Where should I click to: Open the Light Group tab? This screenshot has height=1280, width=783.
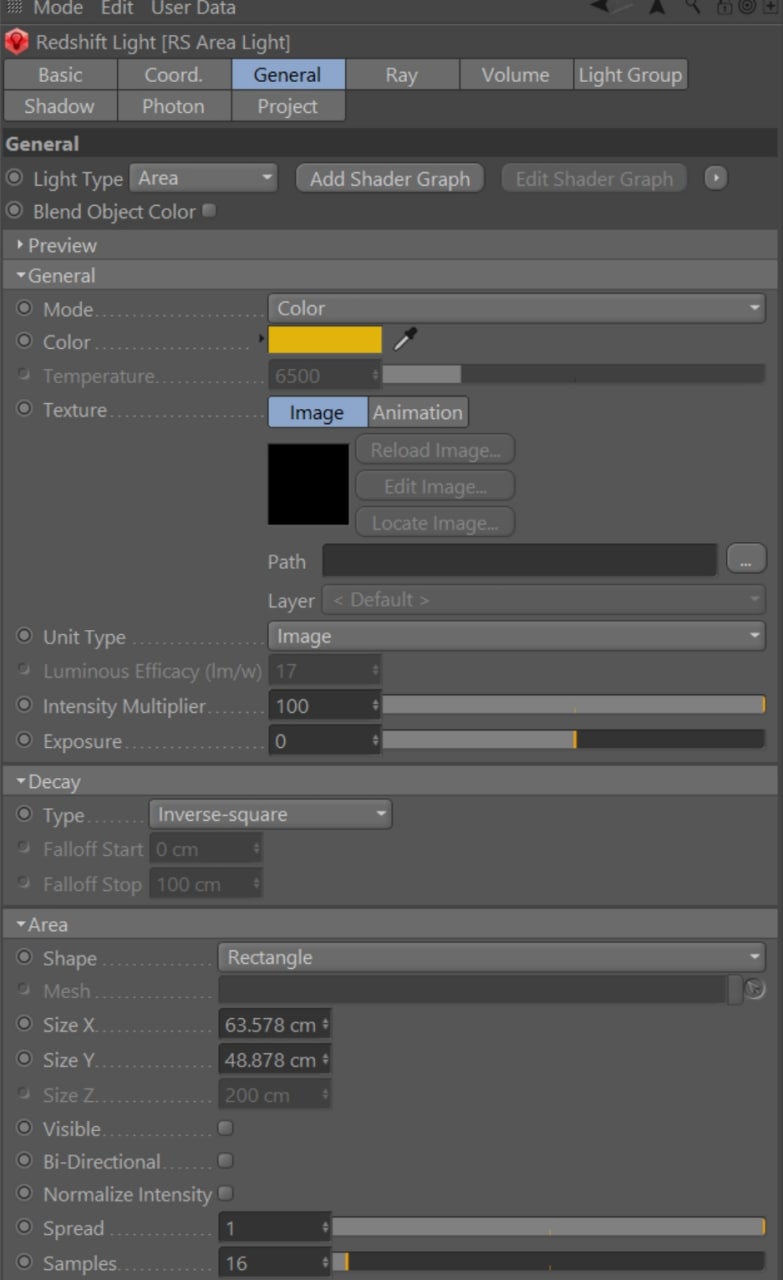pyautogui.click(x=630, y=75)
